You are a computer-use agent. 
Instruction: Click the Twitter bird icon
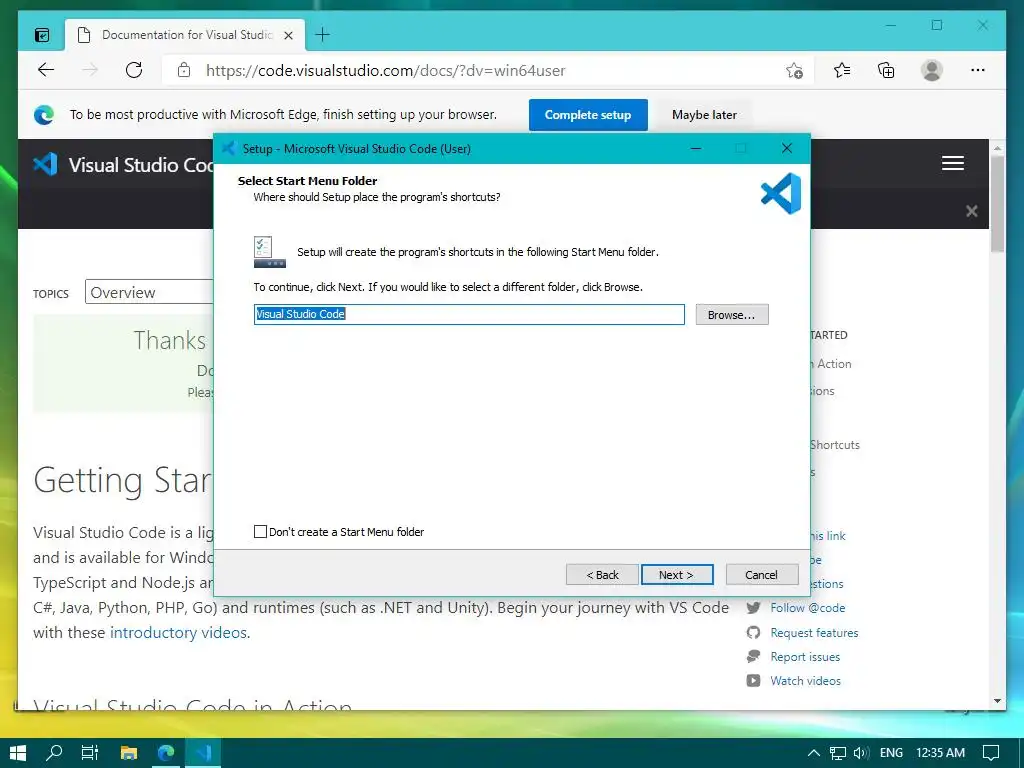coord(754,608)
